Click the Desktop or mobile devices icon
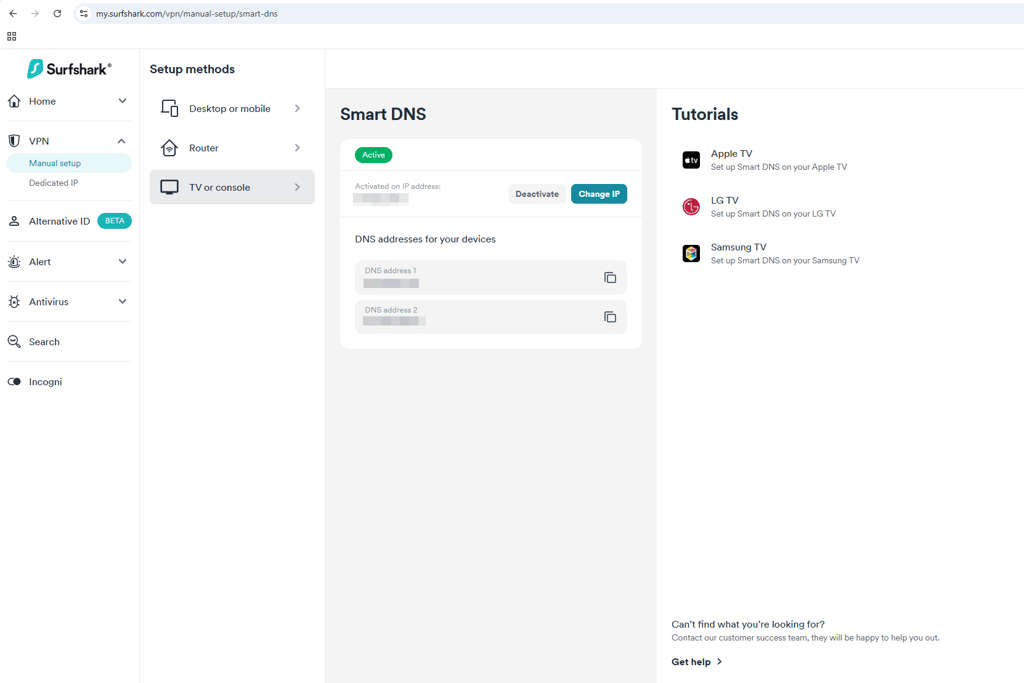This screenshot has width=1024, height=683. [170, 108]
